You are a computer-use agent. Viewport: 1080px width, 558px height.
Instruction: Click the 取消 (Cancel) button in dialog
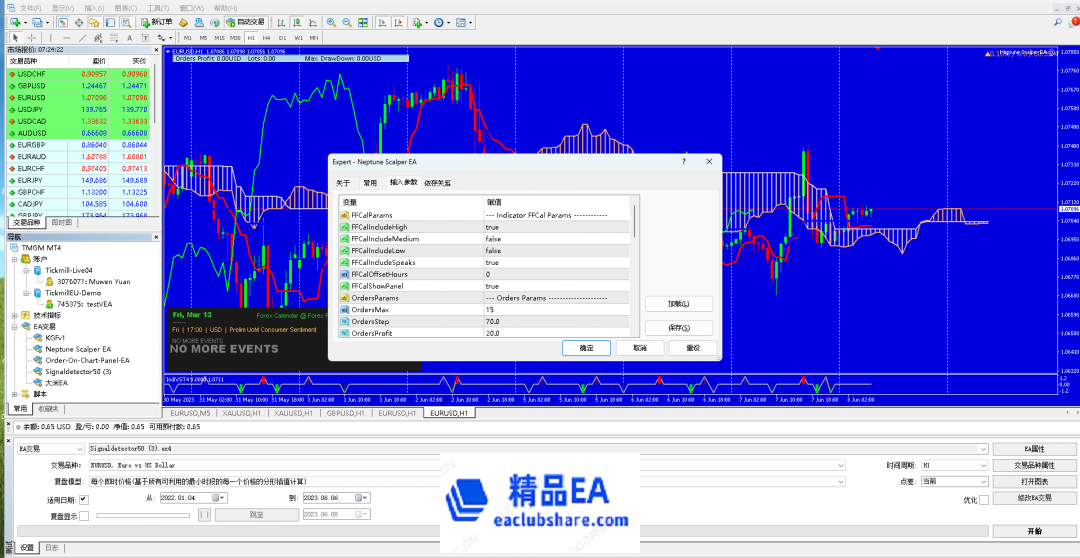(x=639, y=348)
